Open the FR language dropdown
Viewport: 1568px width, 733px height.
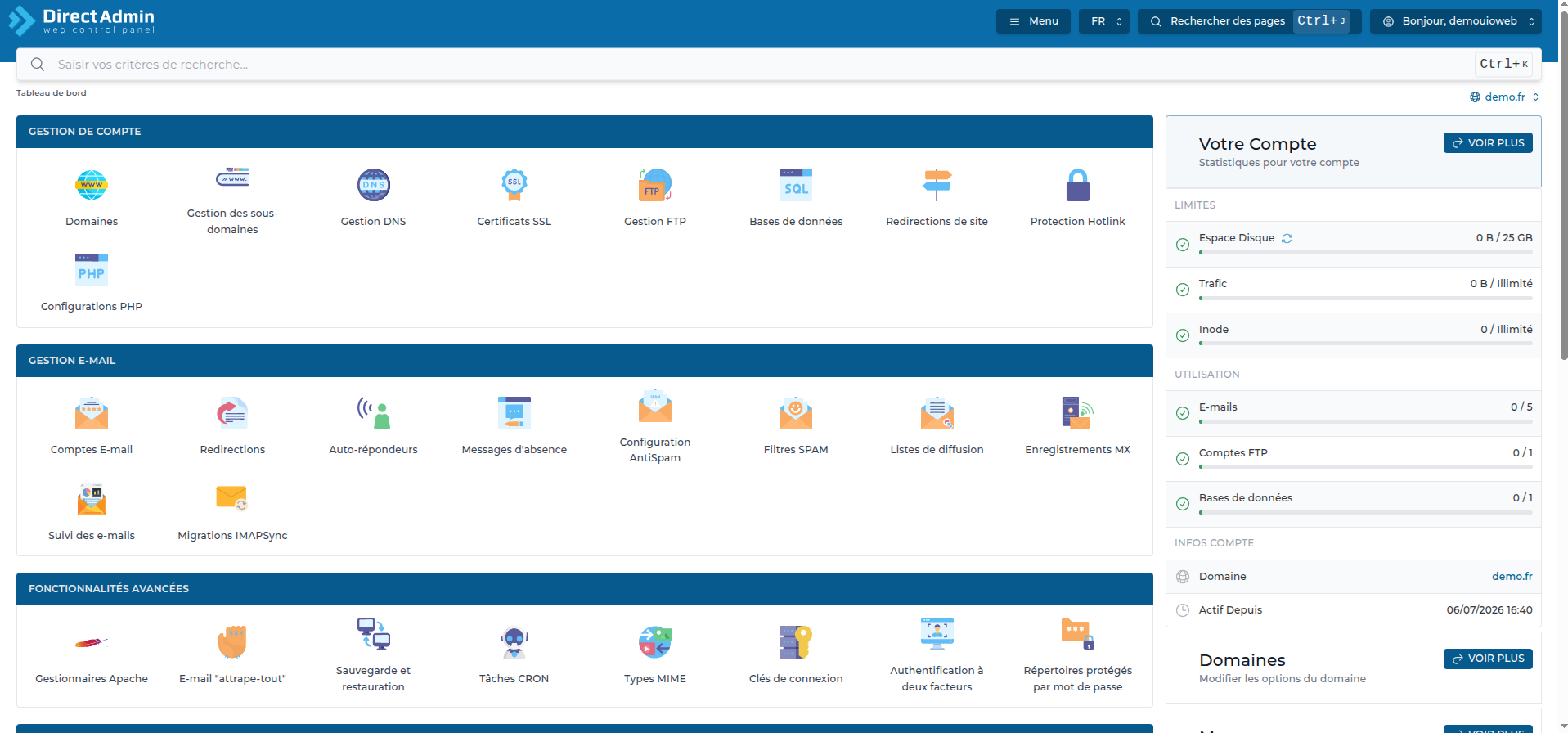pyautogui.click(x=1104, y=21)
